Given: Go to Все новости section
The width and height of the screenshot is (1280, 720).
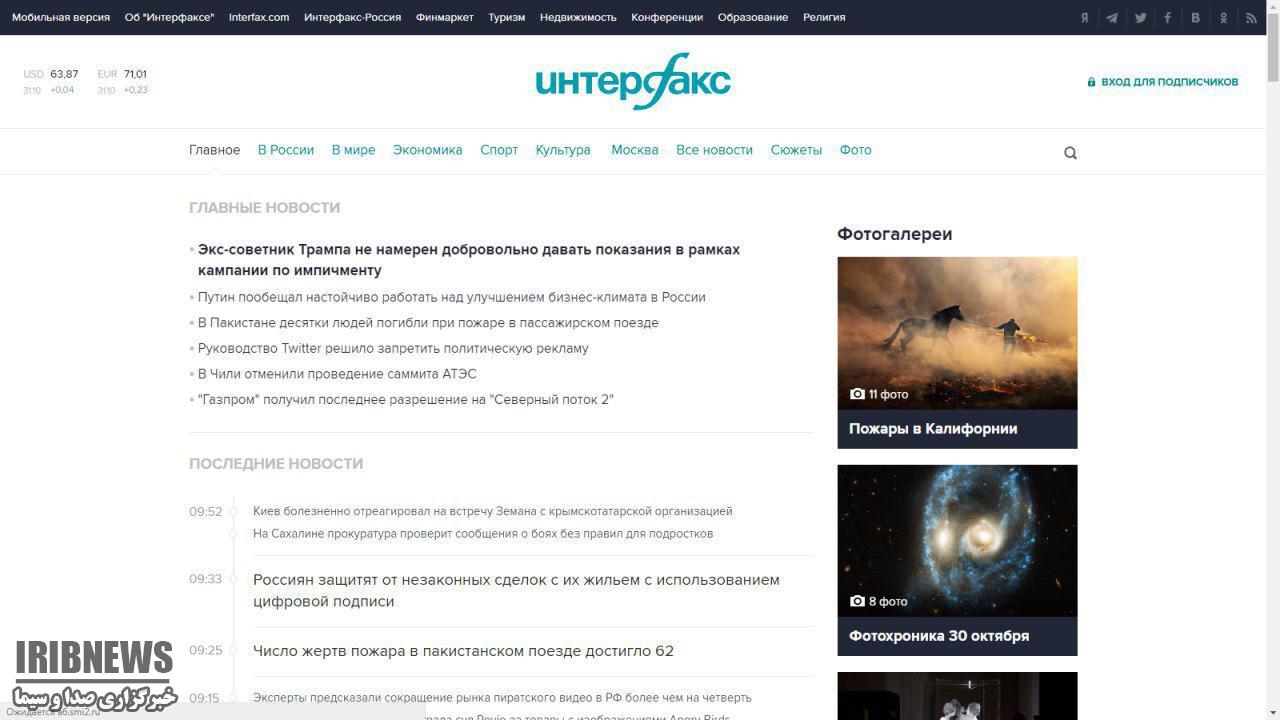Looking at the screenshot, I should tap(714, 150).
